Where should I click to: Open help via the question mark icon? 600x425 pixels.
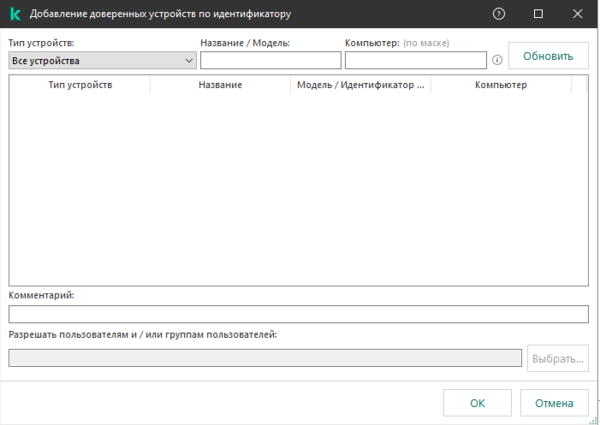(499, 14)
